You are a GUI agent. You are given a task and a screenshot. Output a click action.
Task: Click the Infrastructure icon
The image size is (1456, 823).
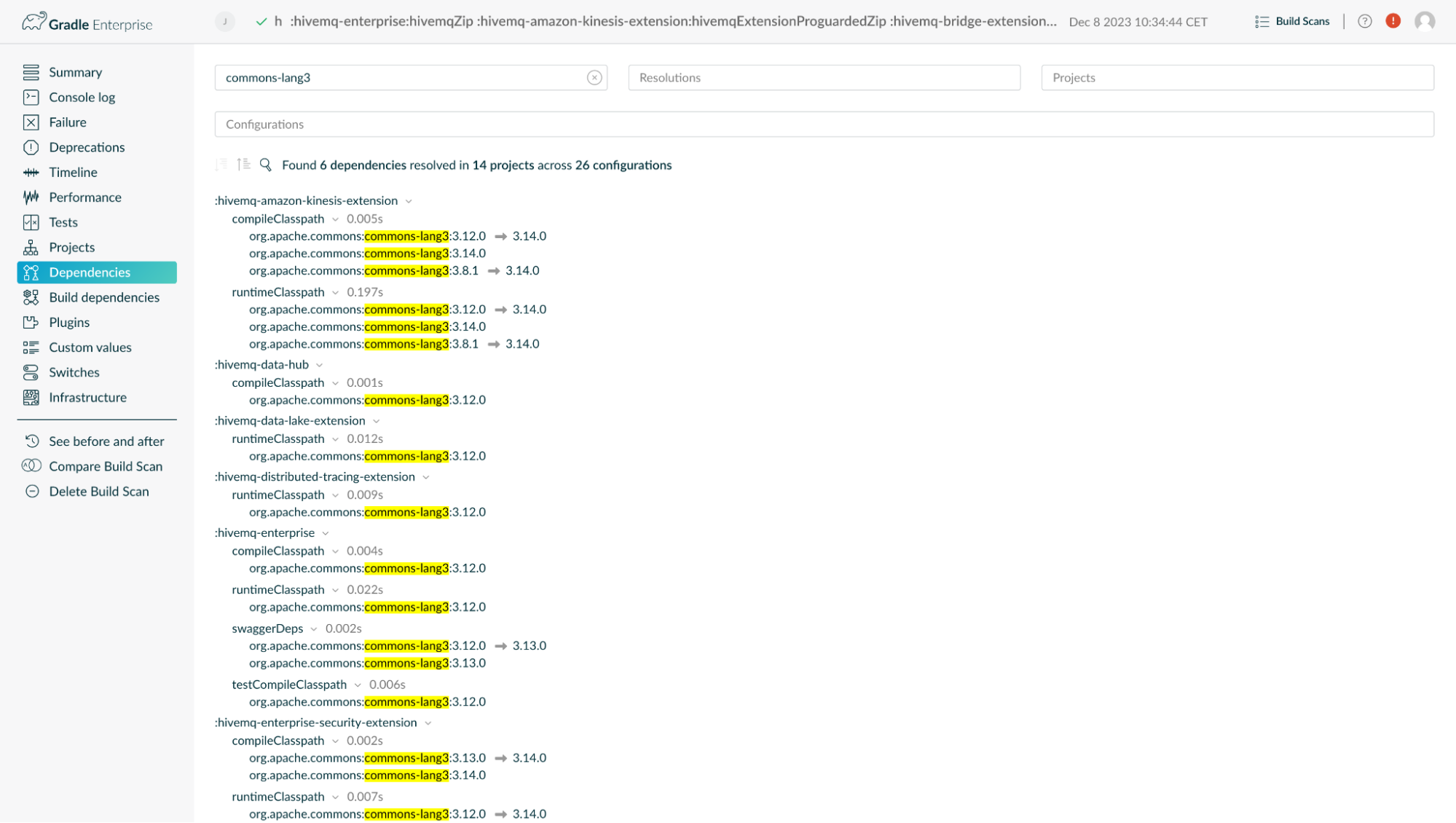tap(31, 397)
